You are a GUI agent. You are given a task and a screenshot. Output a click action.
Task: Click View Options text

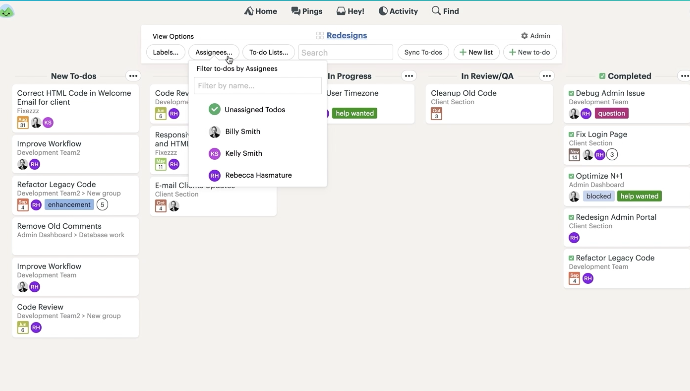click(173, 37)
